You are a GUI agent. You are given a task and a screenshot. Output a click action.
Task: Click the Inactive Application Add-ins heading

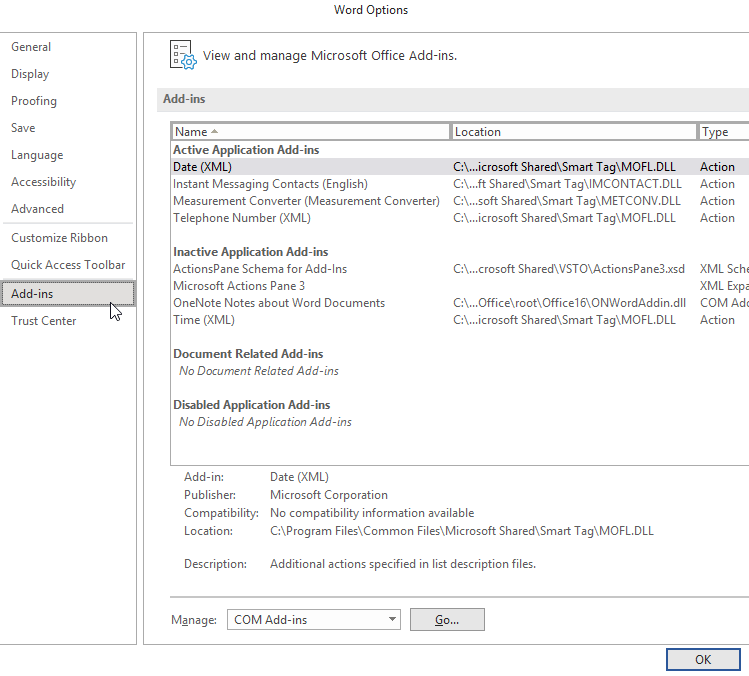(x=251, y=252)
